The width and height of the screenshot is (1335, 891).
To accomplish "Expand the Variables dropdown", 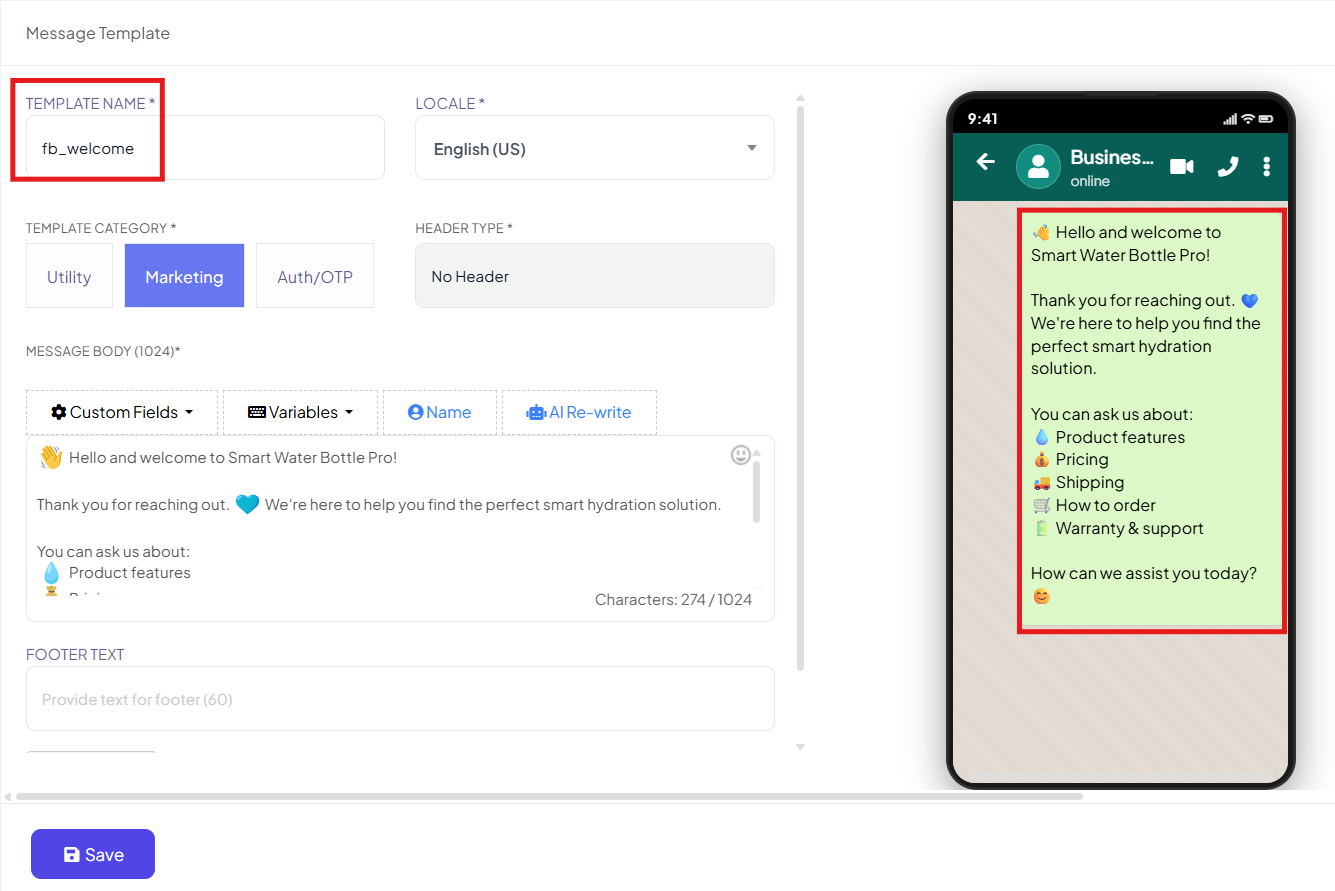I will (300, 412).
